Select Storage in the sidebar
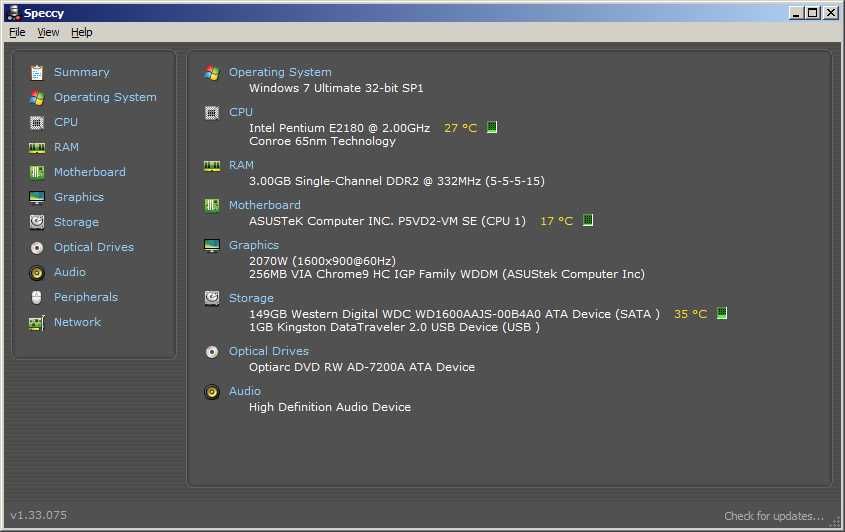 76,222
